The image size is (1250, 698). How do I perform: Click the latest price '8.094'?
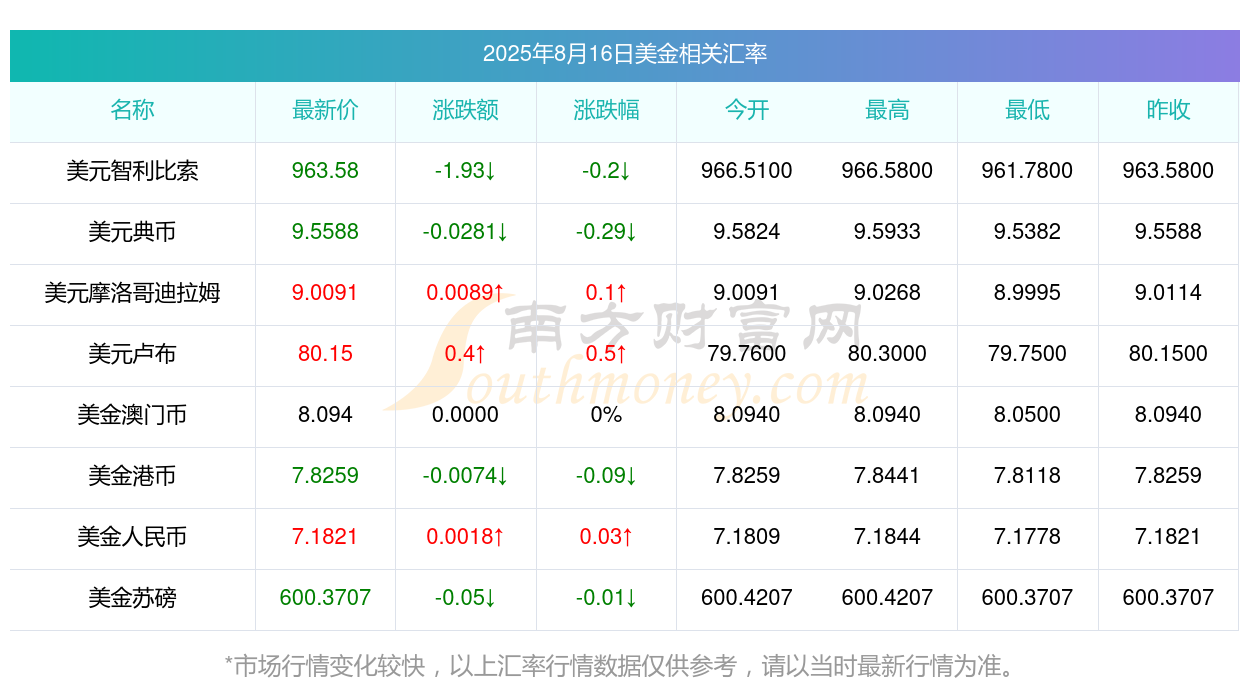tap(325, 415)
